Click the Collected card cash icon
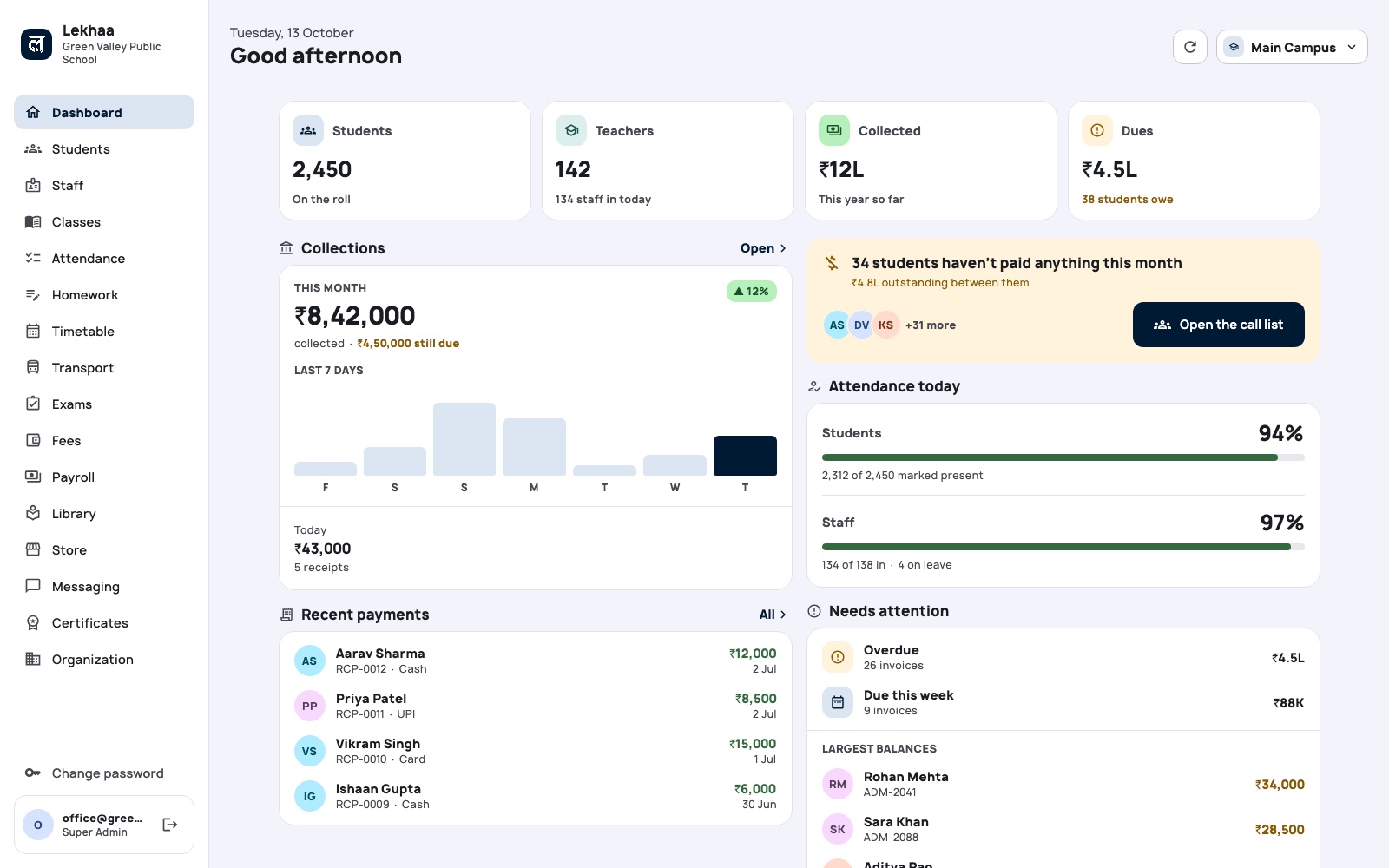The height and width of the screenshot is (868, 1389). [x=834, y=130]
